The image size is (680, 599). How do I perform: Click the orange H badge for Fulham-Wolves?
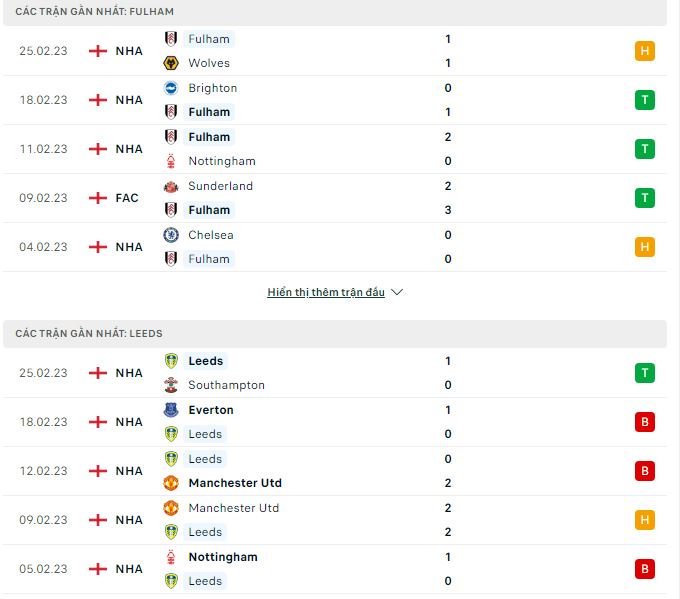click(x=644, y=51)
